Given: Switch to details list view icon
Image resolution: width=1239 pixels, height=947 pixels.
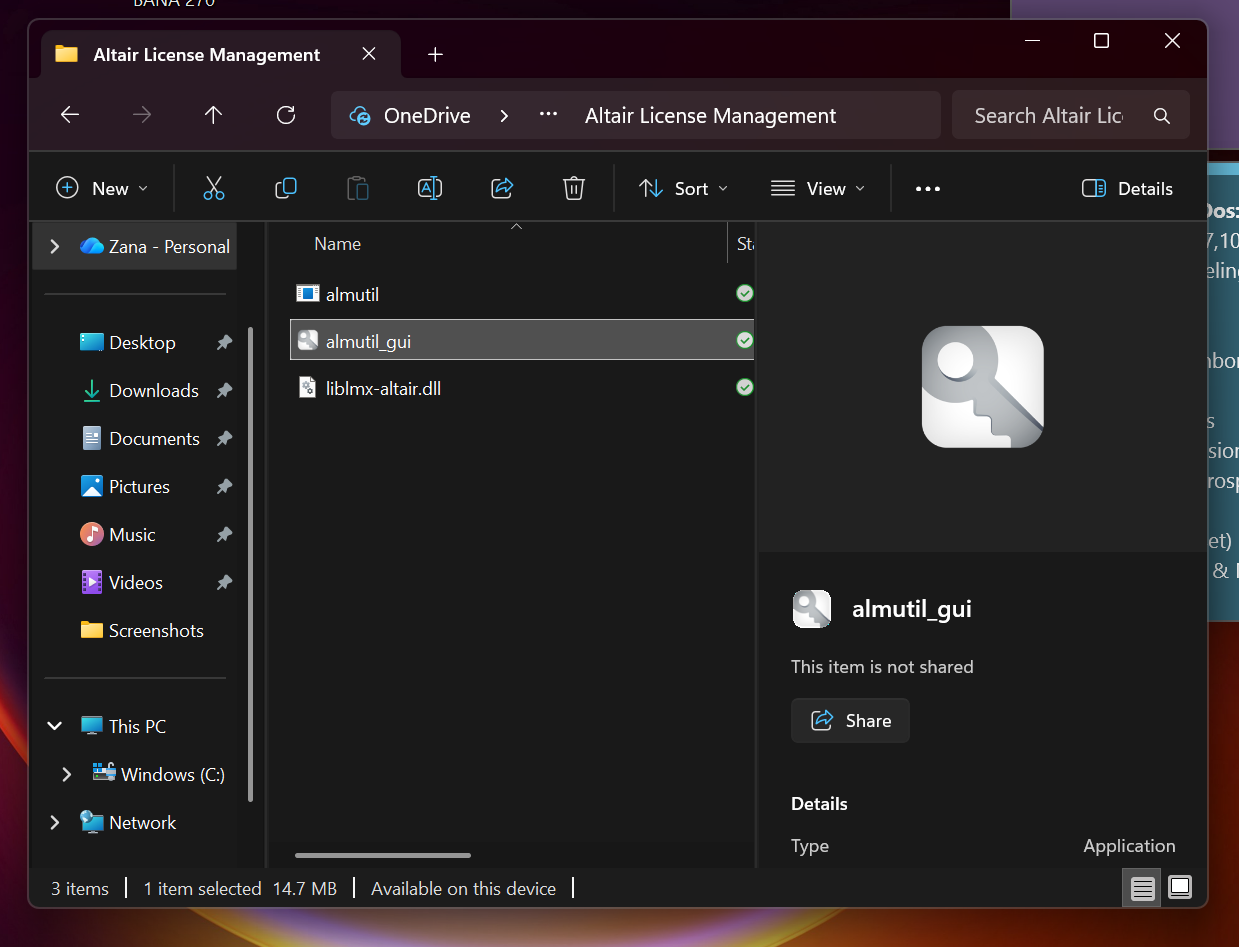Looking at the screenshot, I should coord(1143,887).
